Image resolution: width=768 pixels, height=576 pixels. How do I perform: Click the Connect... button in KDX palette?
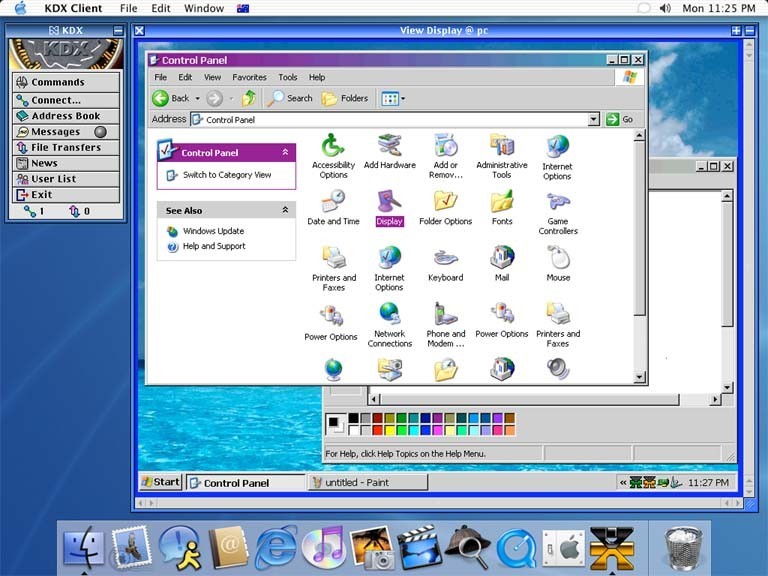pyautogui.click(x=66, y=100)
